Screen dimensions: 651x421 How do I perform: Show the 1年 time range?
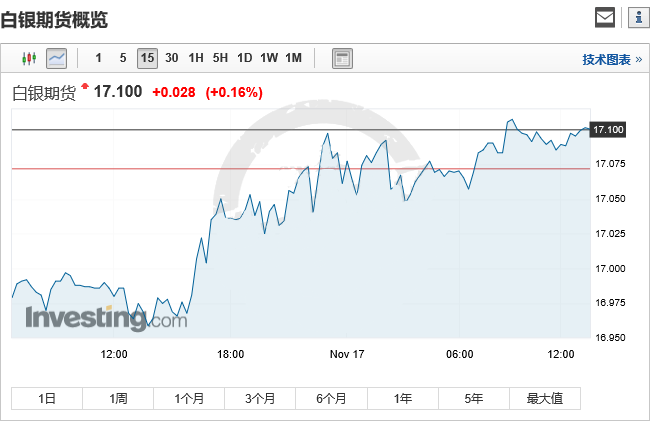click(x=402, y=398)
